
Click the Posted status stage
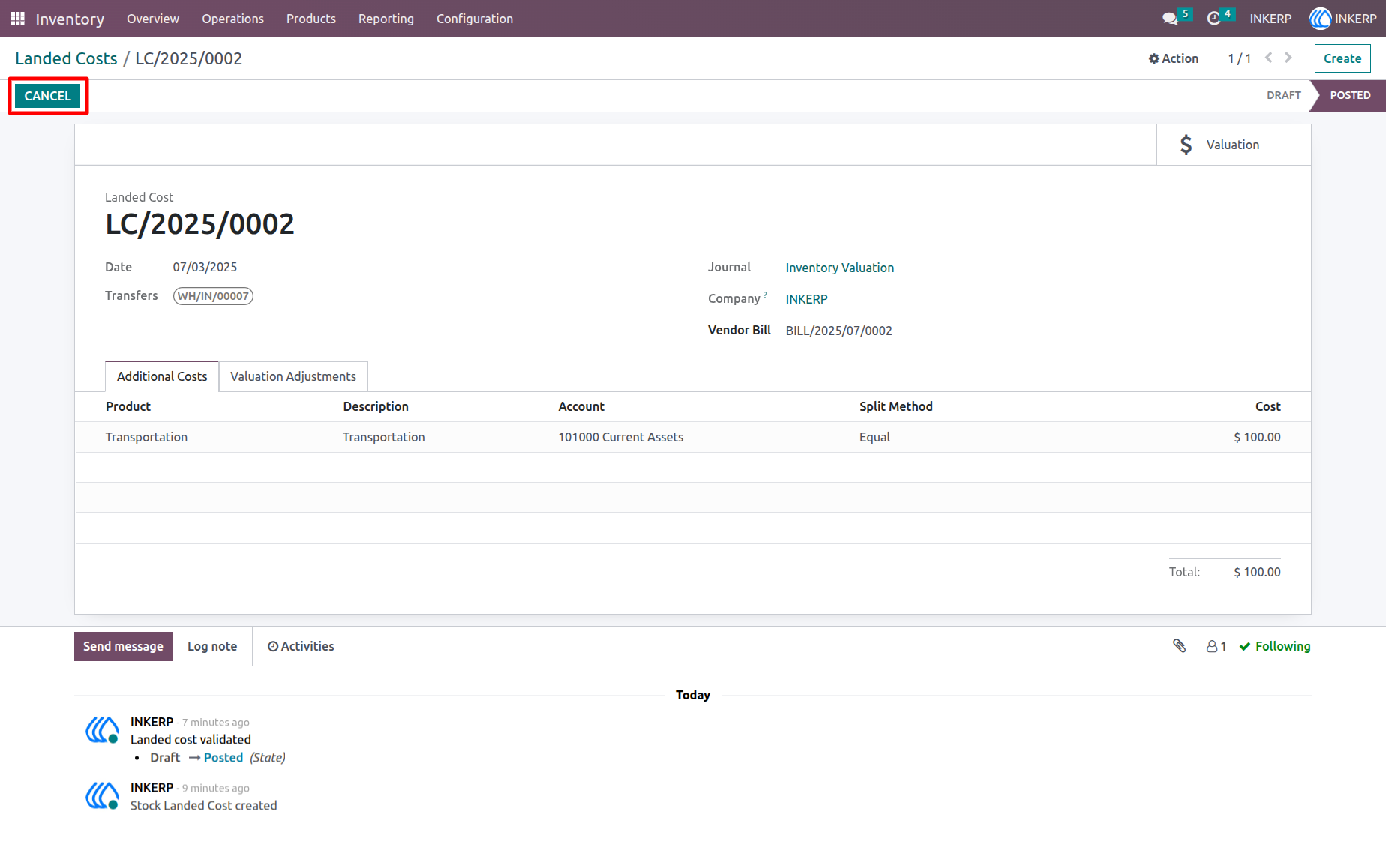coord(1350,95)
